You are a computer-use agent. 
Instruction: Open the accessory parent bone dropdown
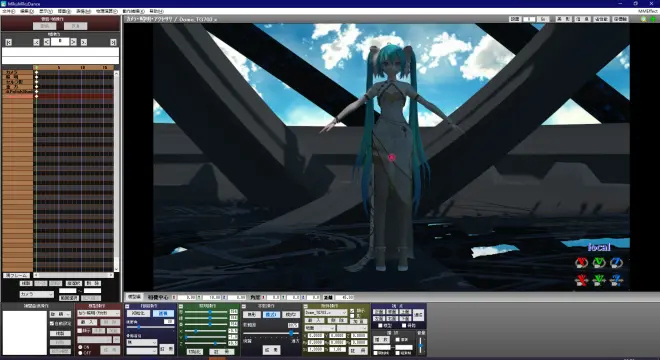[x=352, y=328]
